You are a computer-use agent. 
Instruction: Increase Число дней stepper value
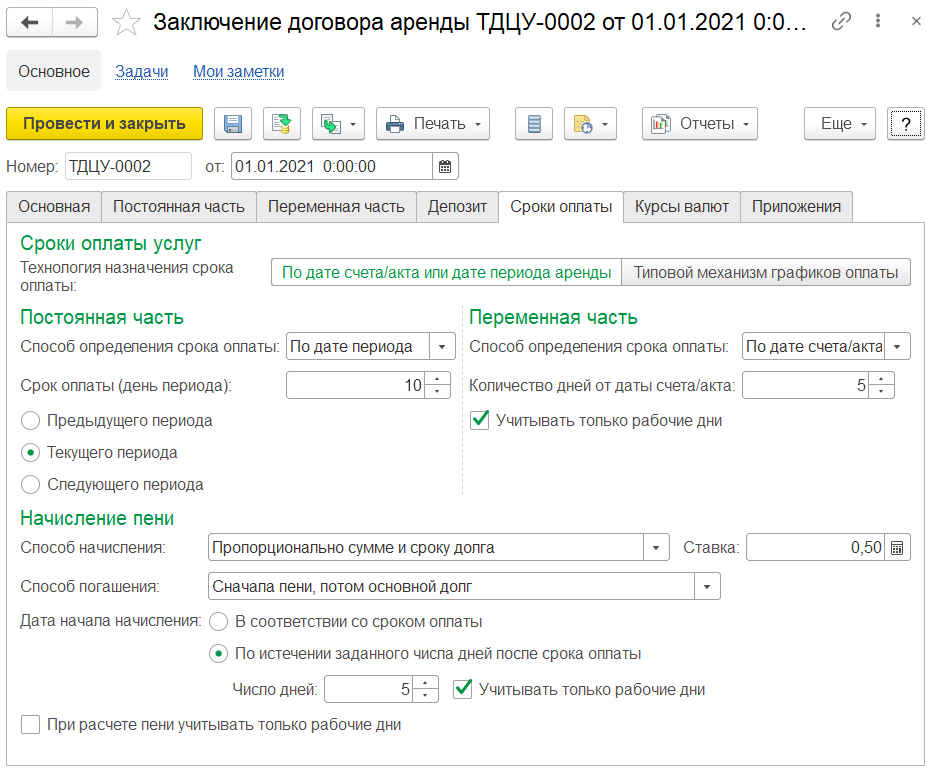coord(425,684)
